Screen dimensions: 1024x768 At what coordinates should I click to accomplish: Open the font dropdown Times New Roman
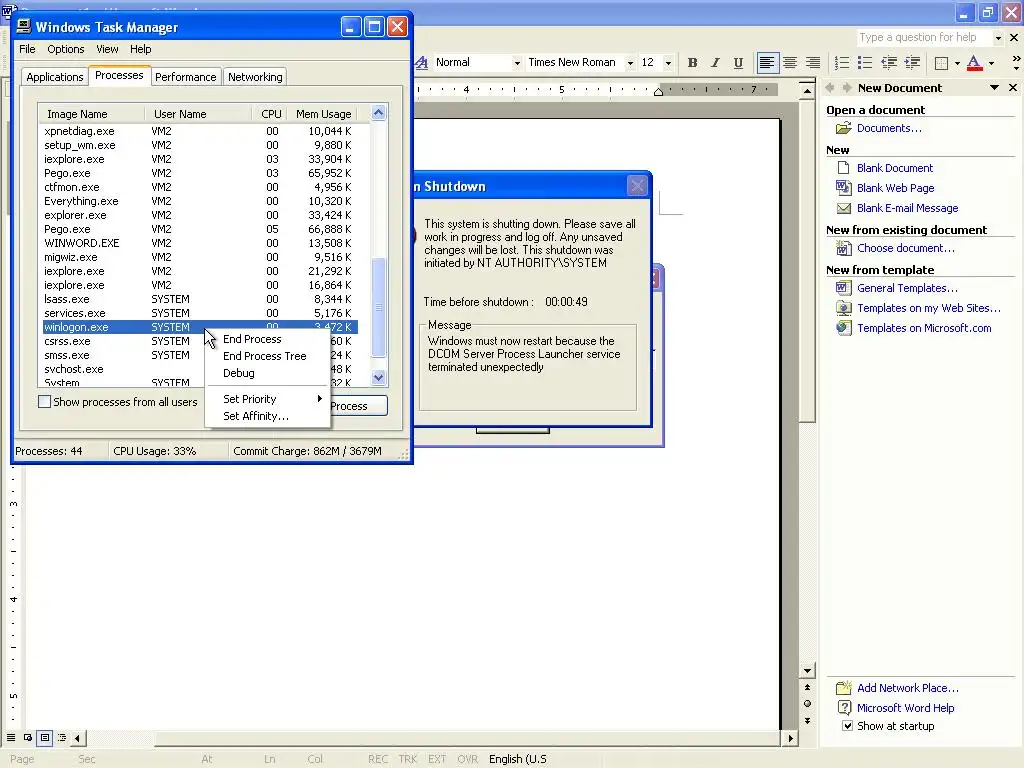630,63
